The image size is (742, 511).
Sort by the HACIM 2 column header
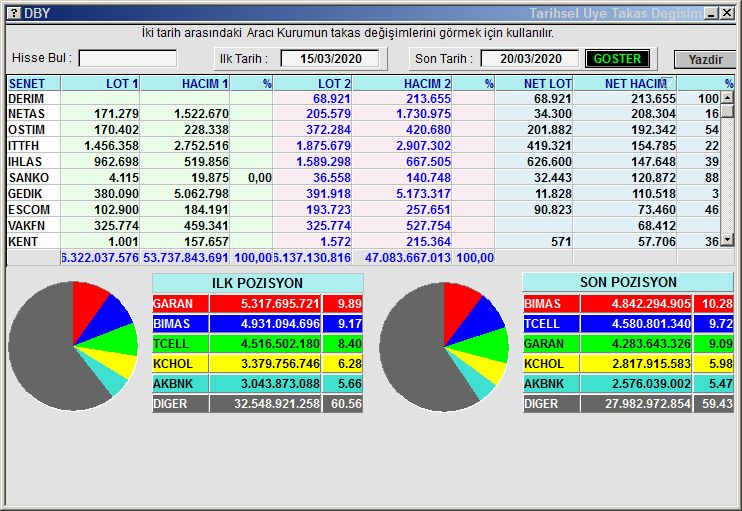[x=402, y=84]
